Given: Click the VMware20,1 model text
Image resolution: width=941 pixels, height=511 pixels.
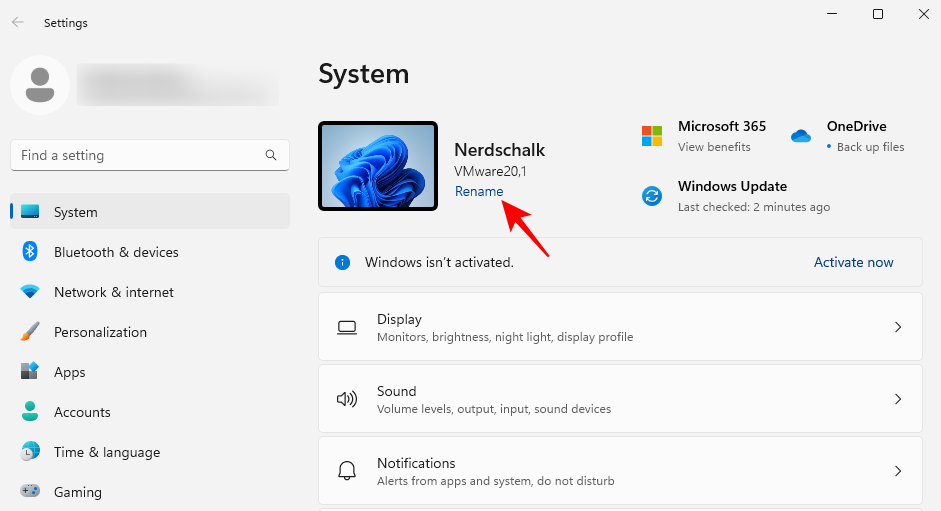Looking at the screenshot, I should [x=490, y=171].
